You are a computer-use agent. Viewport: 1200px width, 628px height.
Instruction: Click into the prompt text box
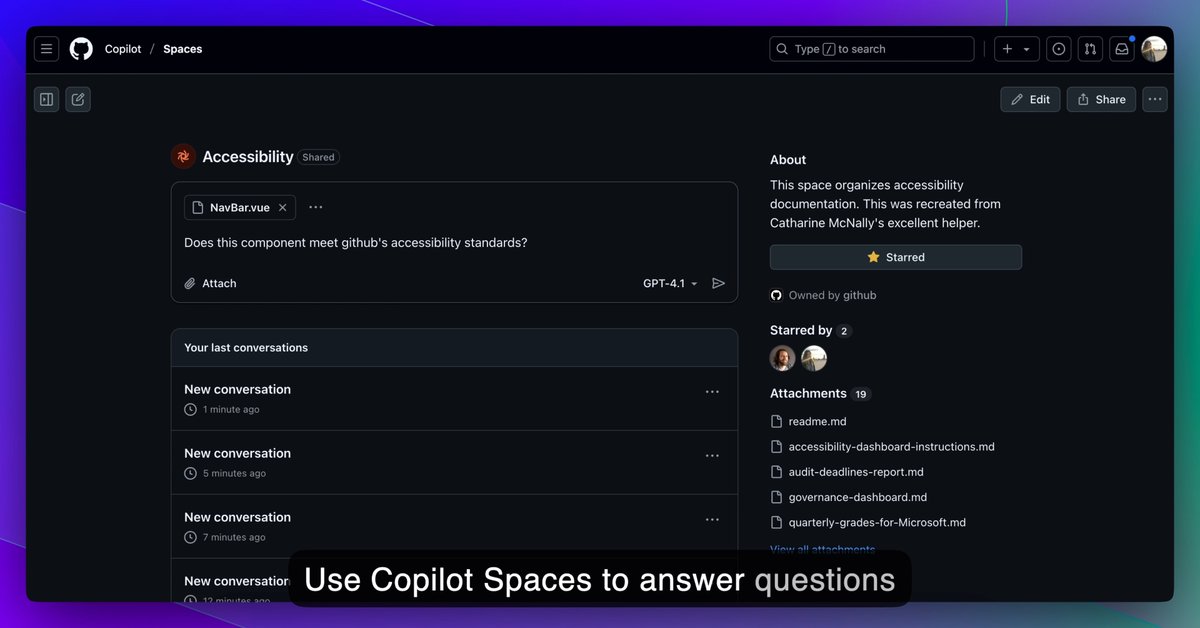(455, 243)
